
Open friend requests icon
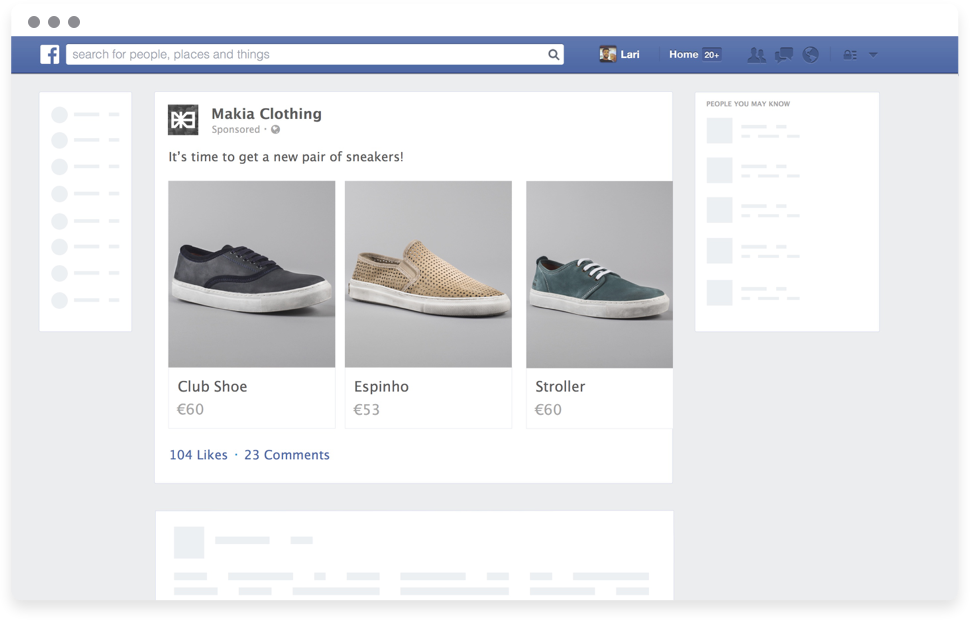(x=756, y=55)
